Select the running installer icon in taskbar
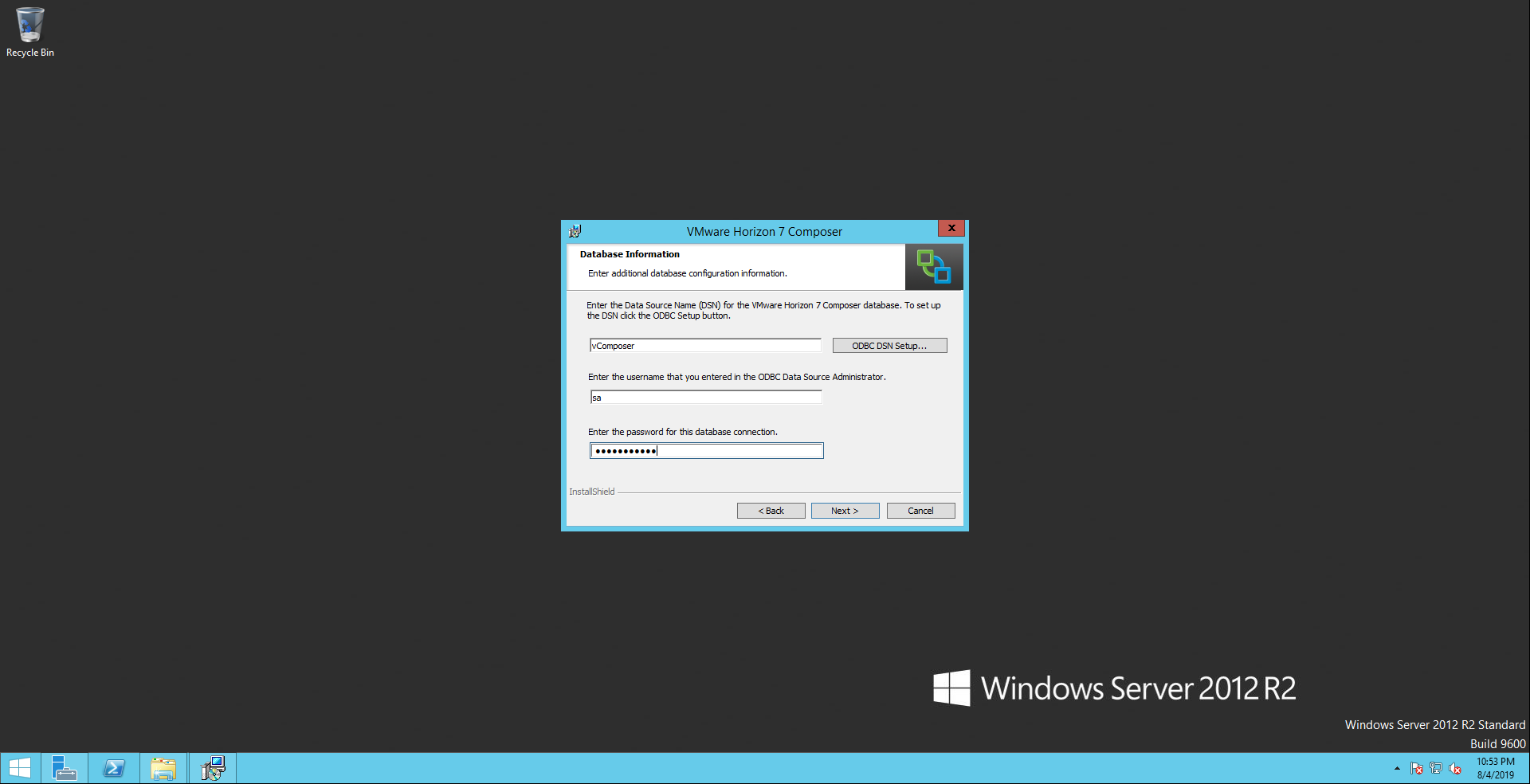The width and height of the screenshot is (1530, 784). click(x=213, y=768)
